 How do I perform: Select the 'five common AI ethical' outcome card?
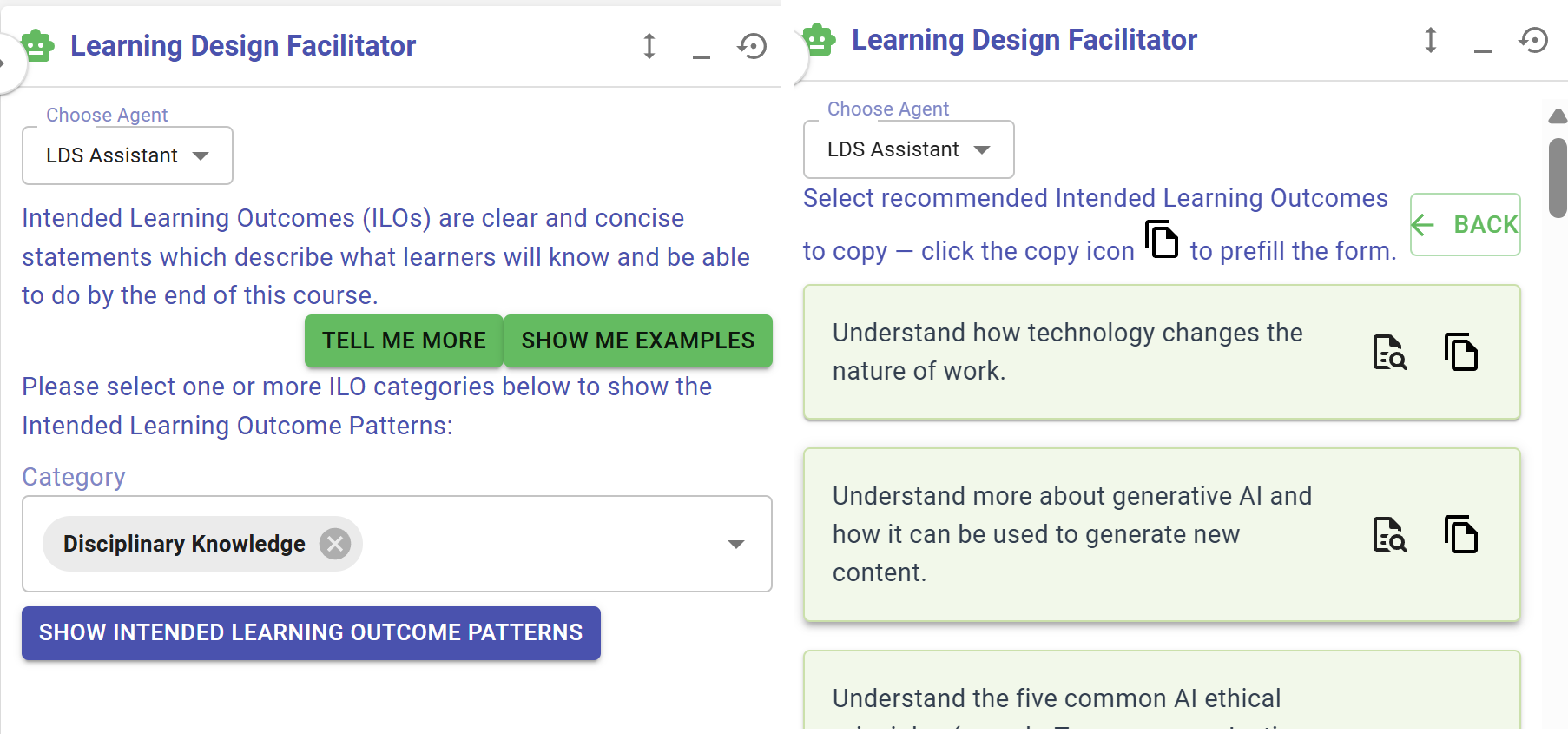1162,691
